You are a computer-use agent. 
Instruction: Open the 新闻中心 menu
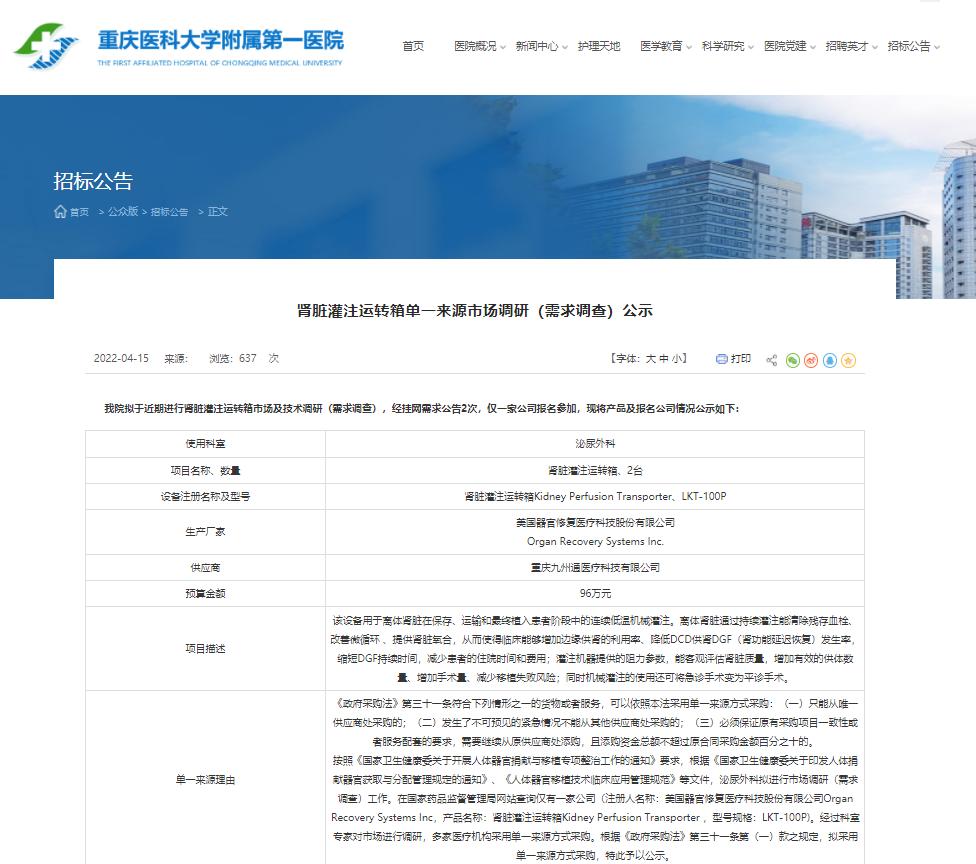[x=537, y=46]
